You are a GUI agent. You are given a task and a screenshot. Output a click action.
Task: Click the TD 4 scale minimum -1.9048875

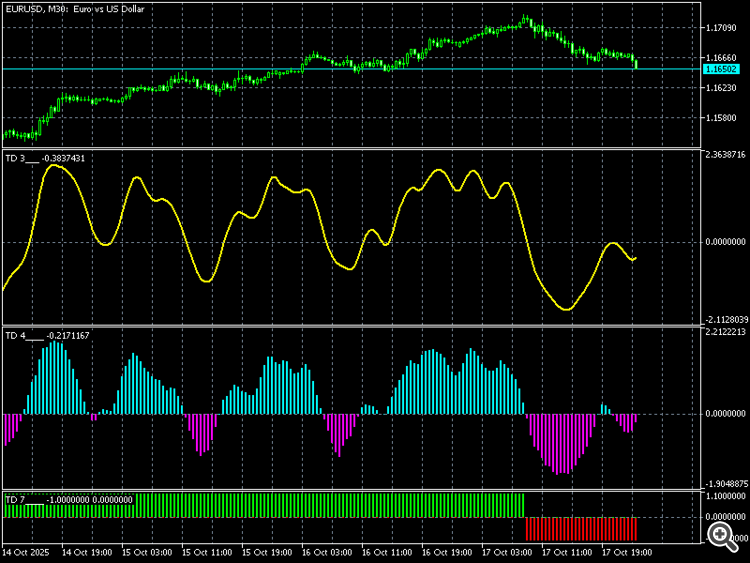725,484
